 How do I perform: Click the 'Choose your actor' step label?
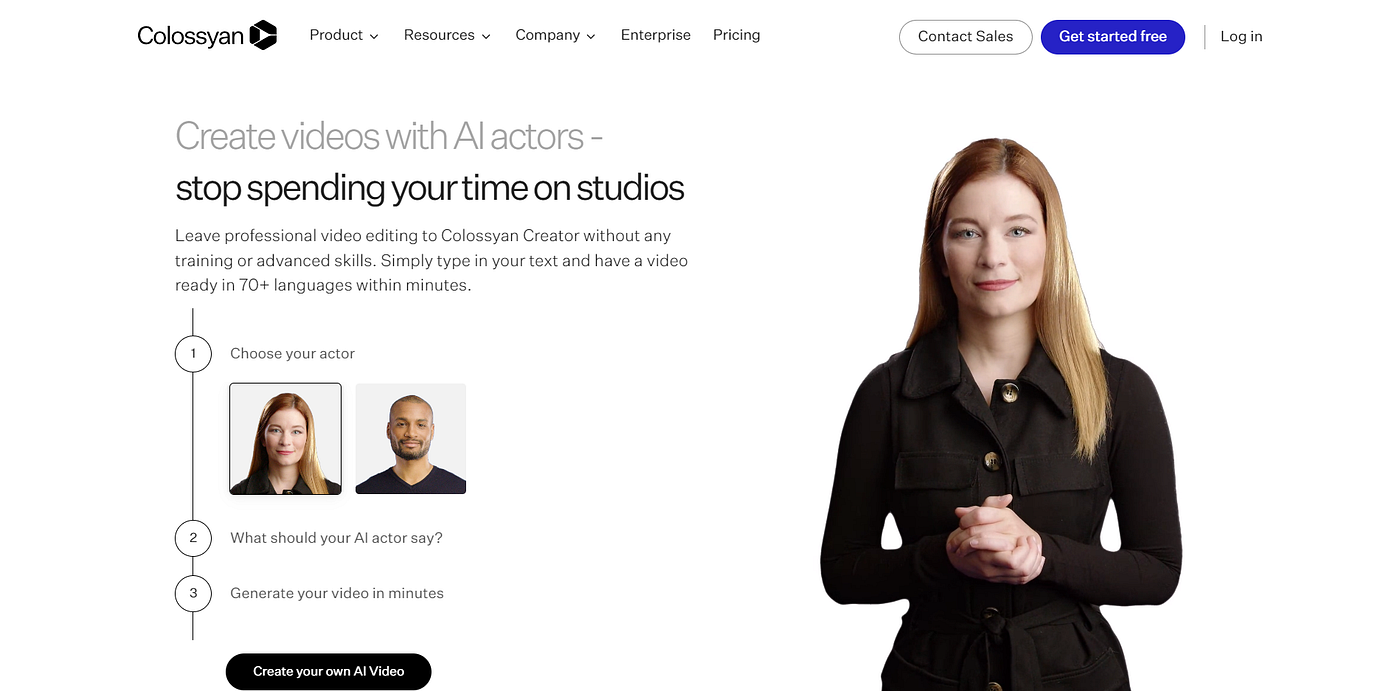coord(292,353)
